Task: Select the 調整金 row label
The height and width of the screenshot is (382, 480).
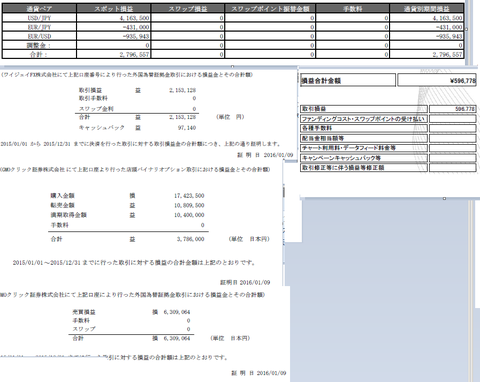Action: pyautogui.click(x=39, y=45)
